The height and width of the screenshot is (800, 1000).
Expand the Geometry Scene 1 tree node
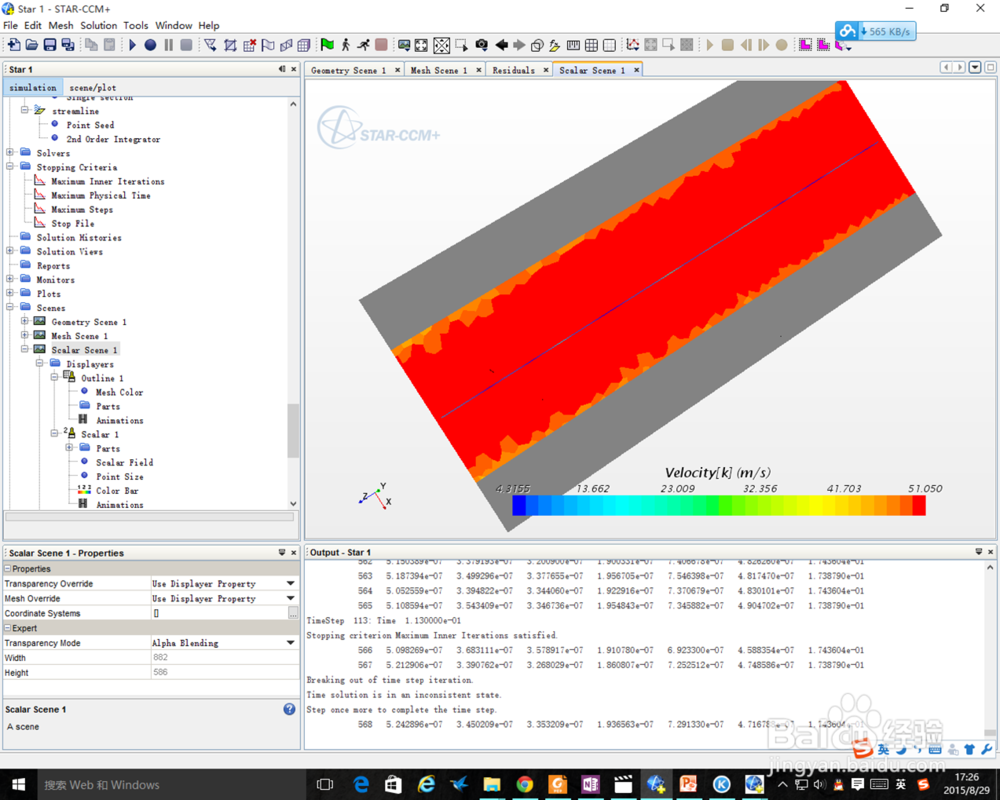24,321
